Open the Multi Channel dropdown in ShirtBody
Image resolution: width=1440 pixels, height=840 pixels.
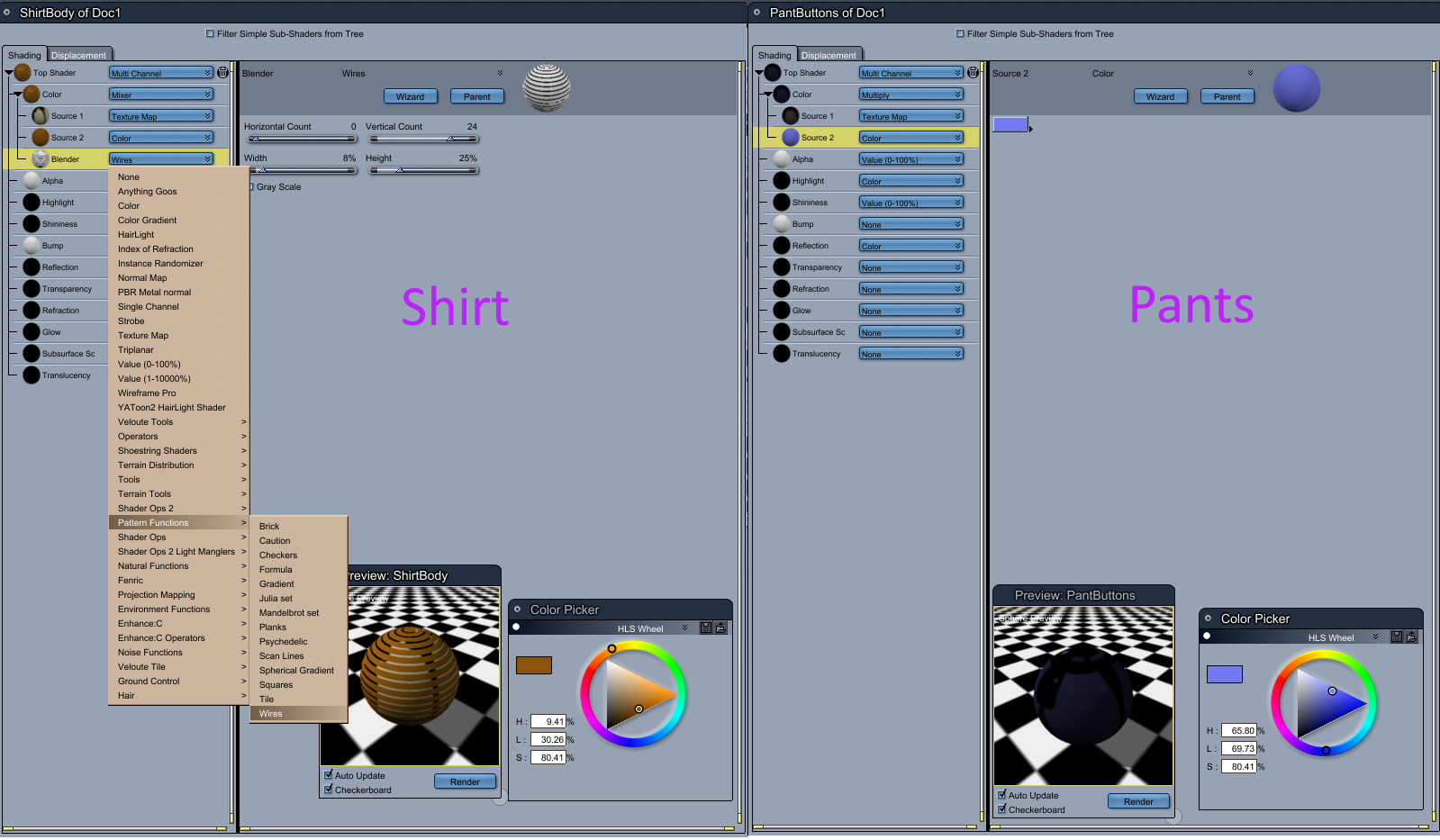pyautogui.click(x=161, y=73)
